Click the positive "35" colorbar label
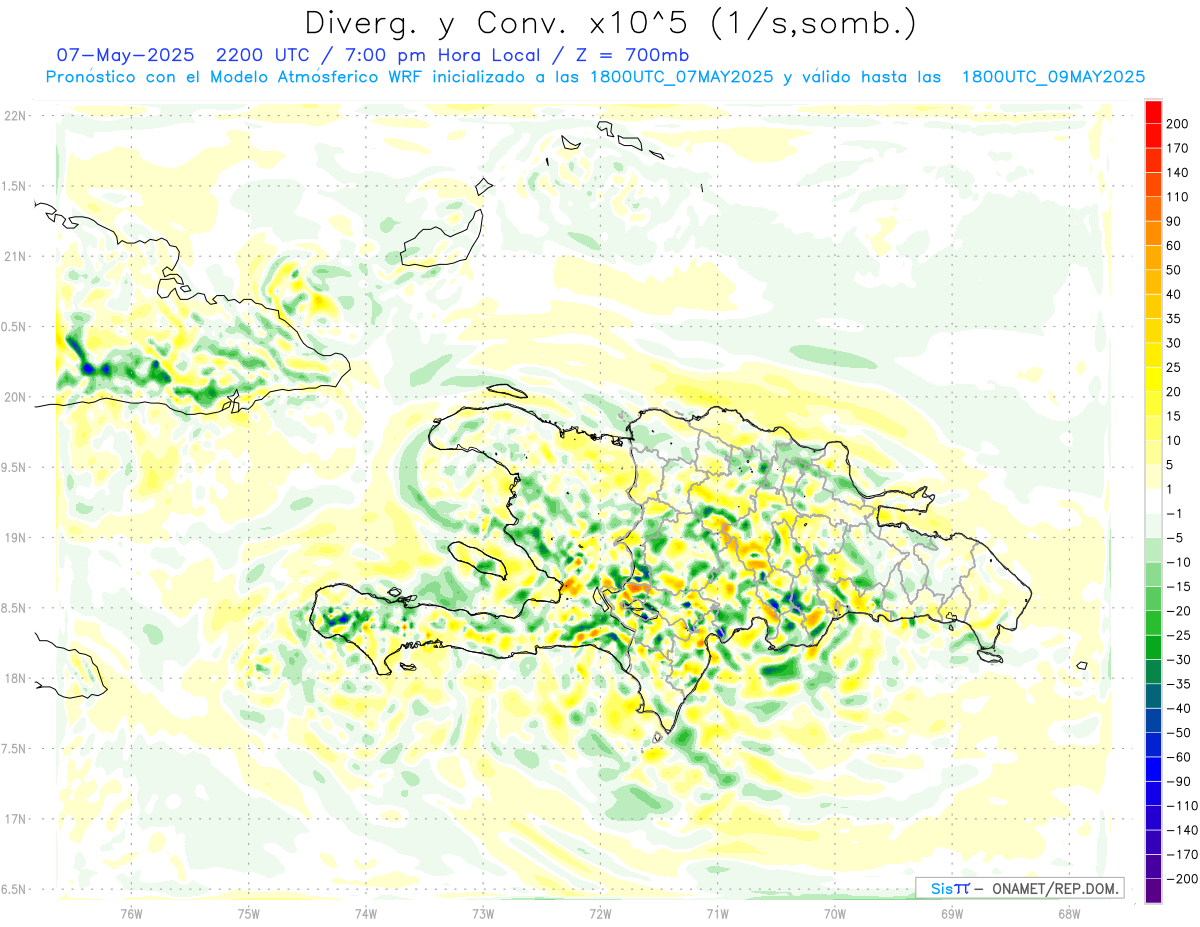The width and height of the screenshot is (1200, 927). (1174, 318)
